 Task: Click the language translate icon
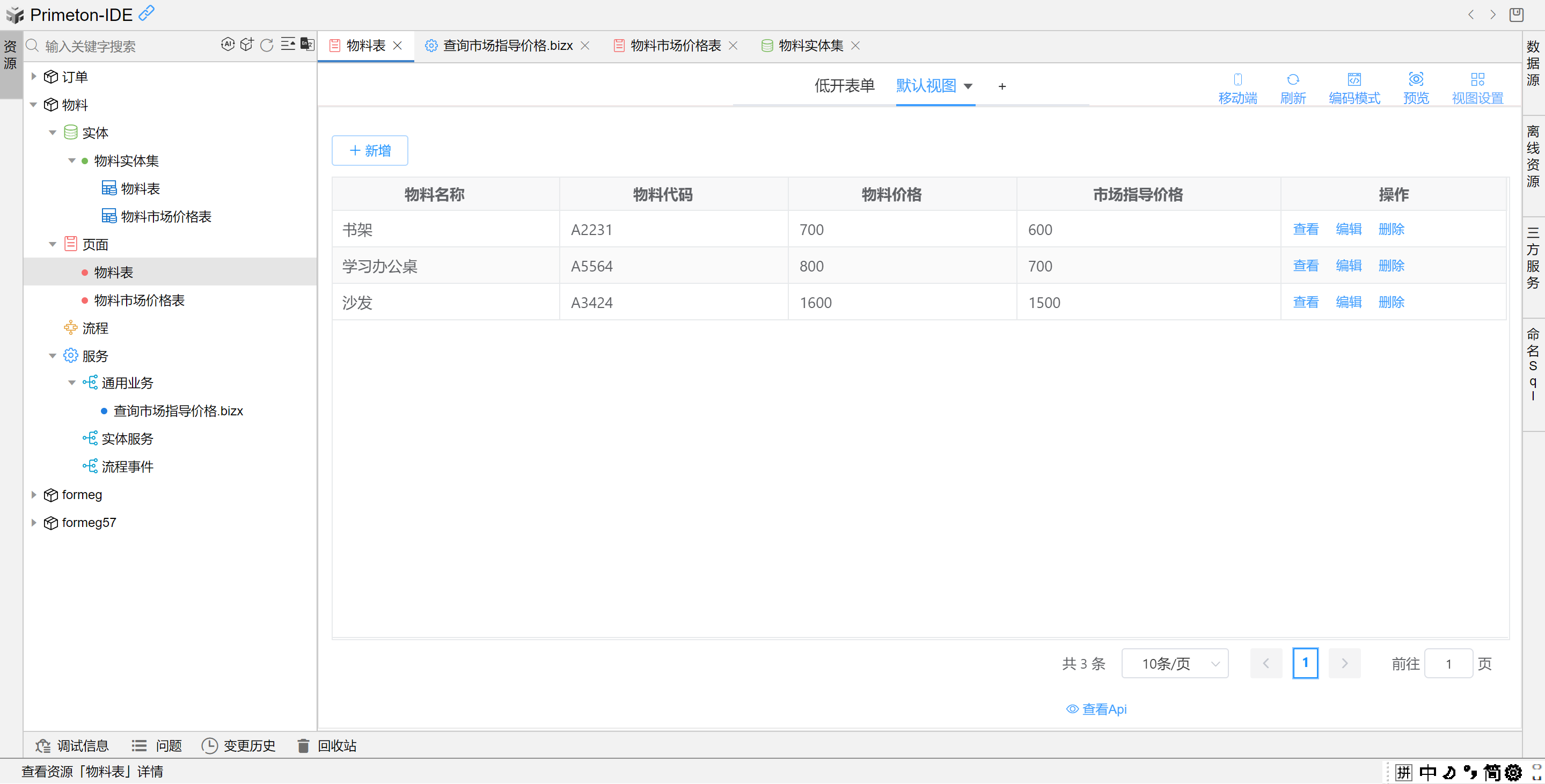[x=307, y=45]
